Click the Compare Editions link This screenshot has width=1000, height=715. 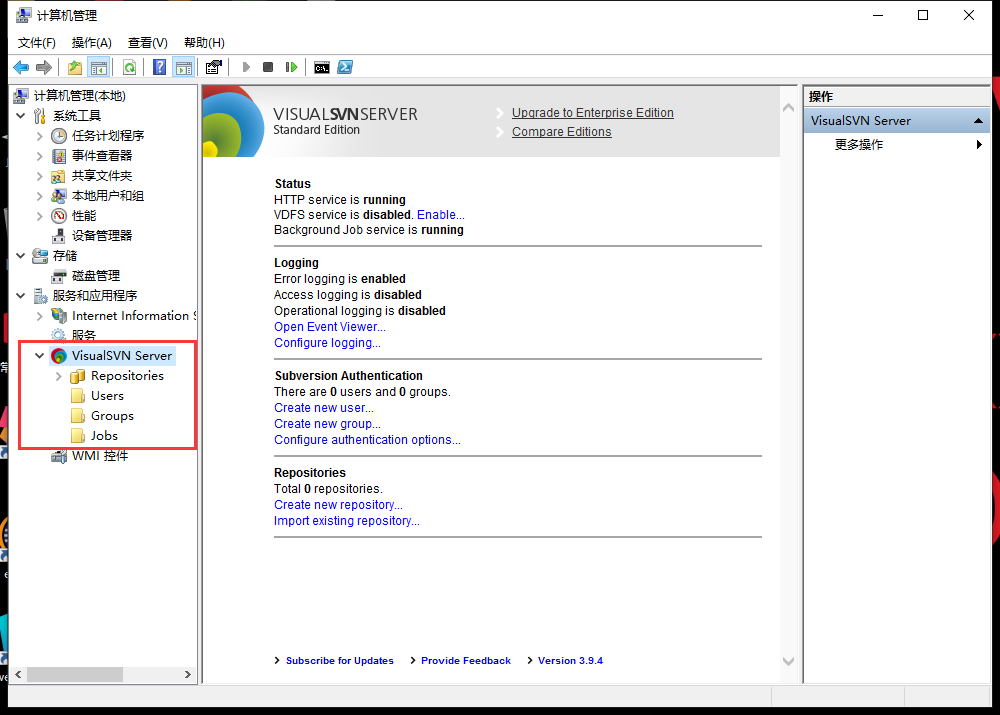pos(561,132)
